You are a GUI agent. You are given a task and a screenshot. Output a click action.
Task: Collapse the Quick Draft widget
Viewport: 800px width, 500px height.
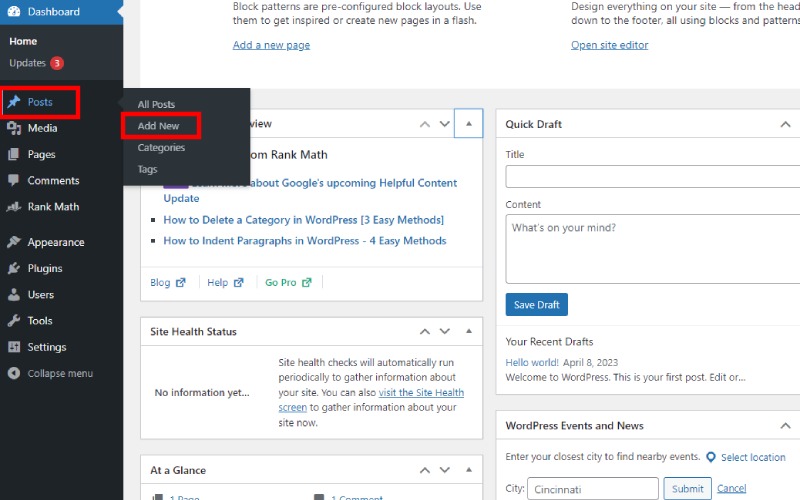785,124
